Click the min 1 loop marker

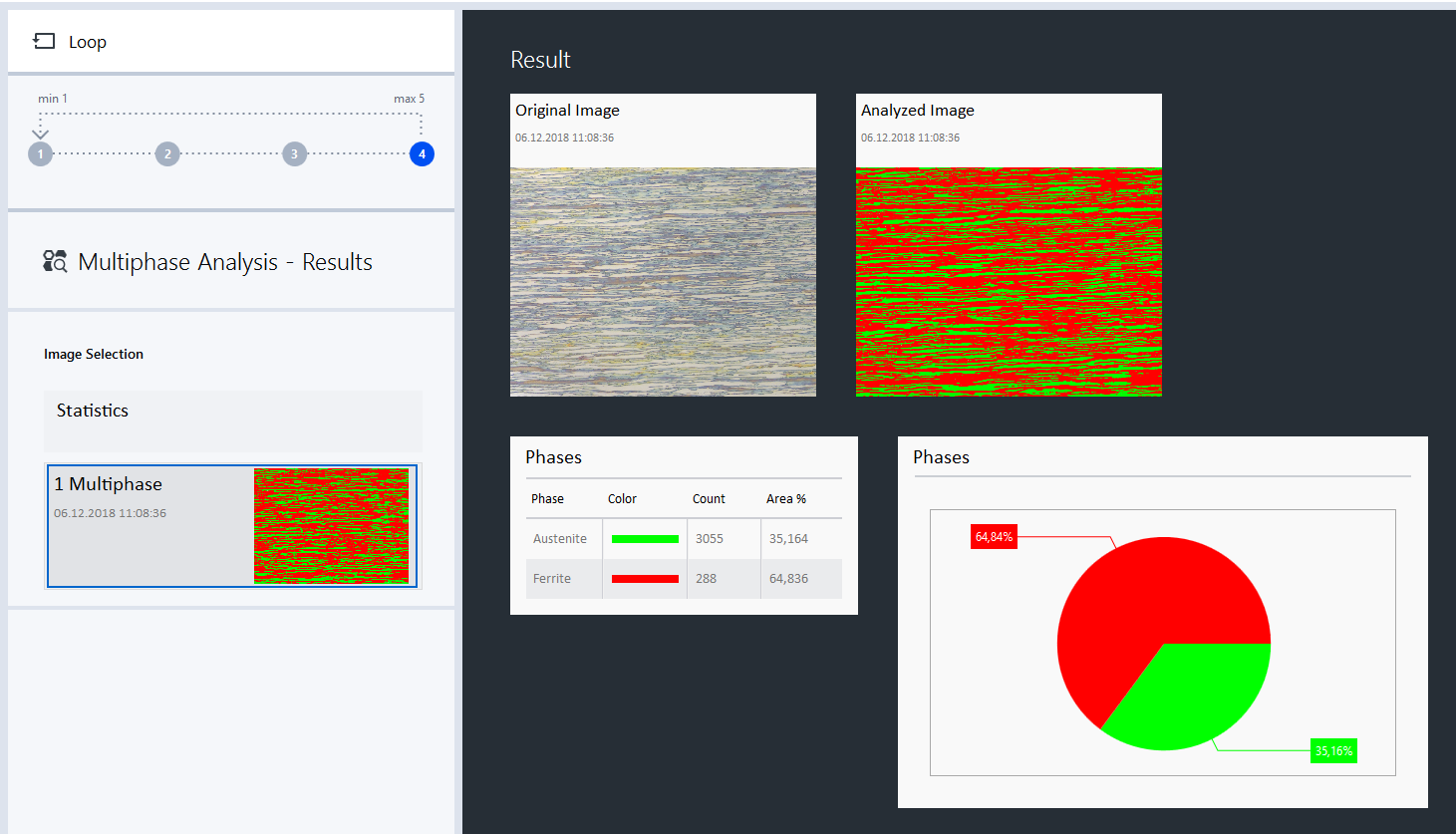[x=53, y=98]
